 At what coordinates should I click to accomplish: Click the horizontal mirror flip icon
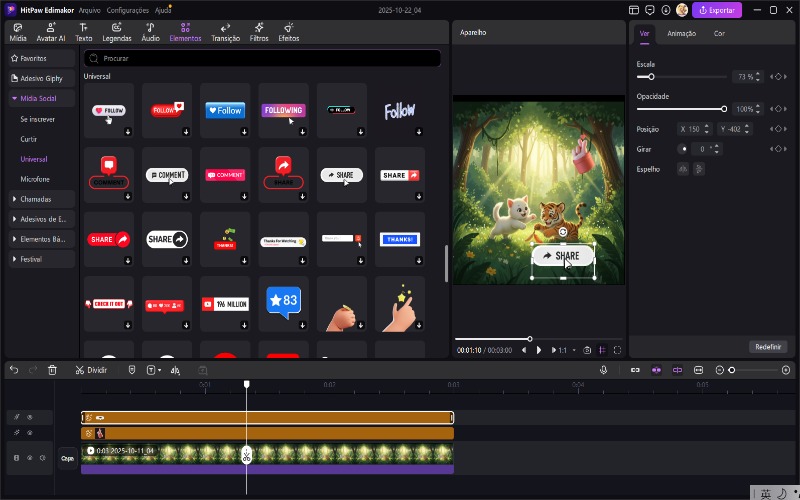pyautogui.click(x=684, y=169)
